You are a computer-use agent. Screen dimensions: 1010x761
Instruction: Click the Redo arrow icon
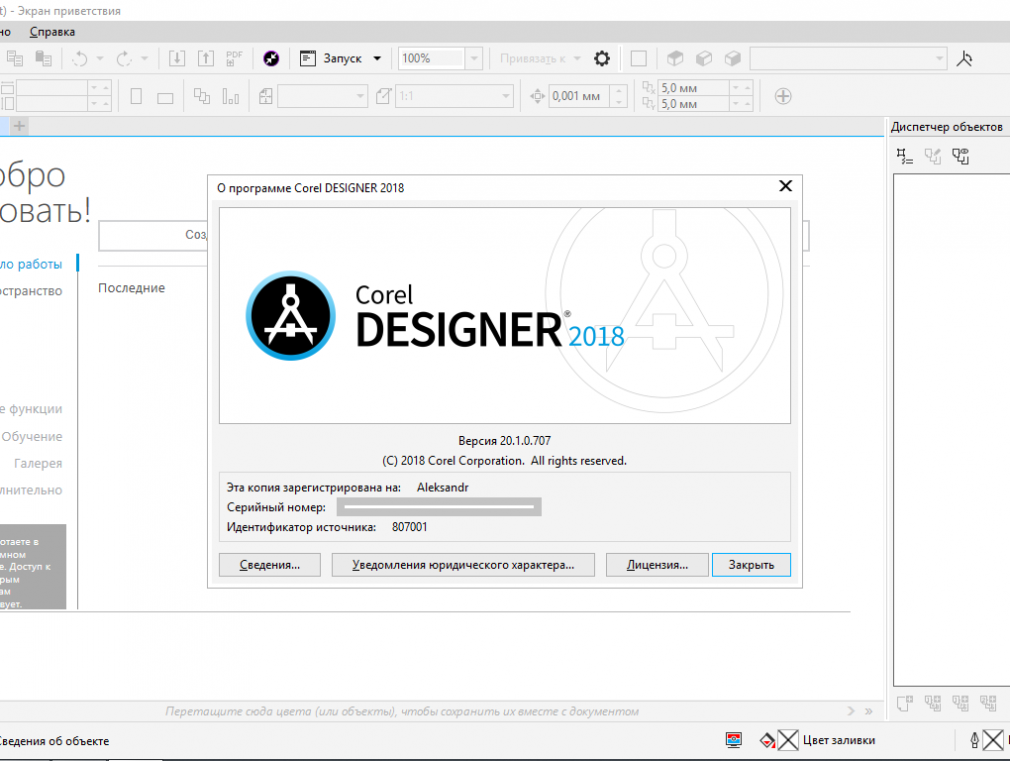point(124,59)
